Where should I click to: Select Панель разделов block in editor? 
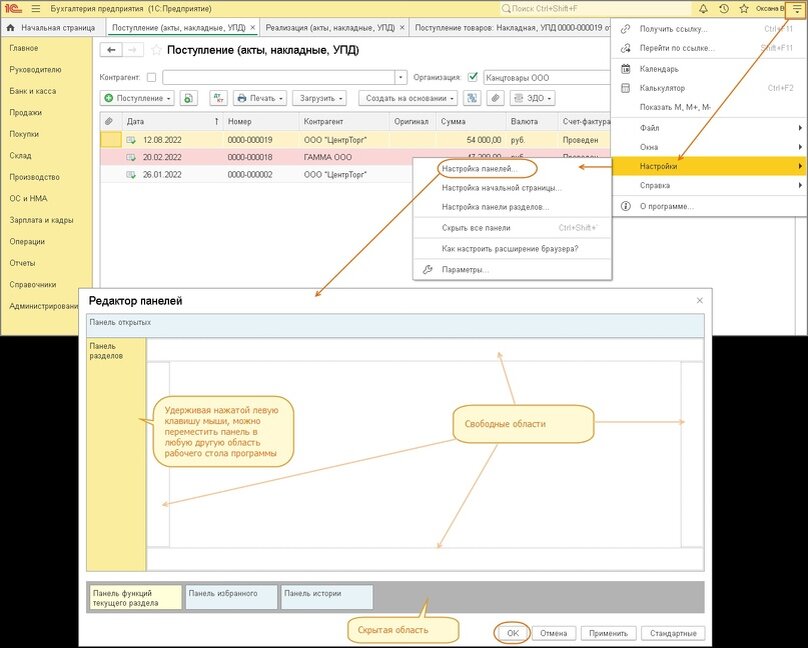[116, 454]
